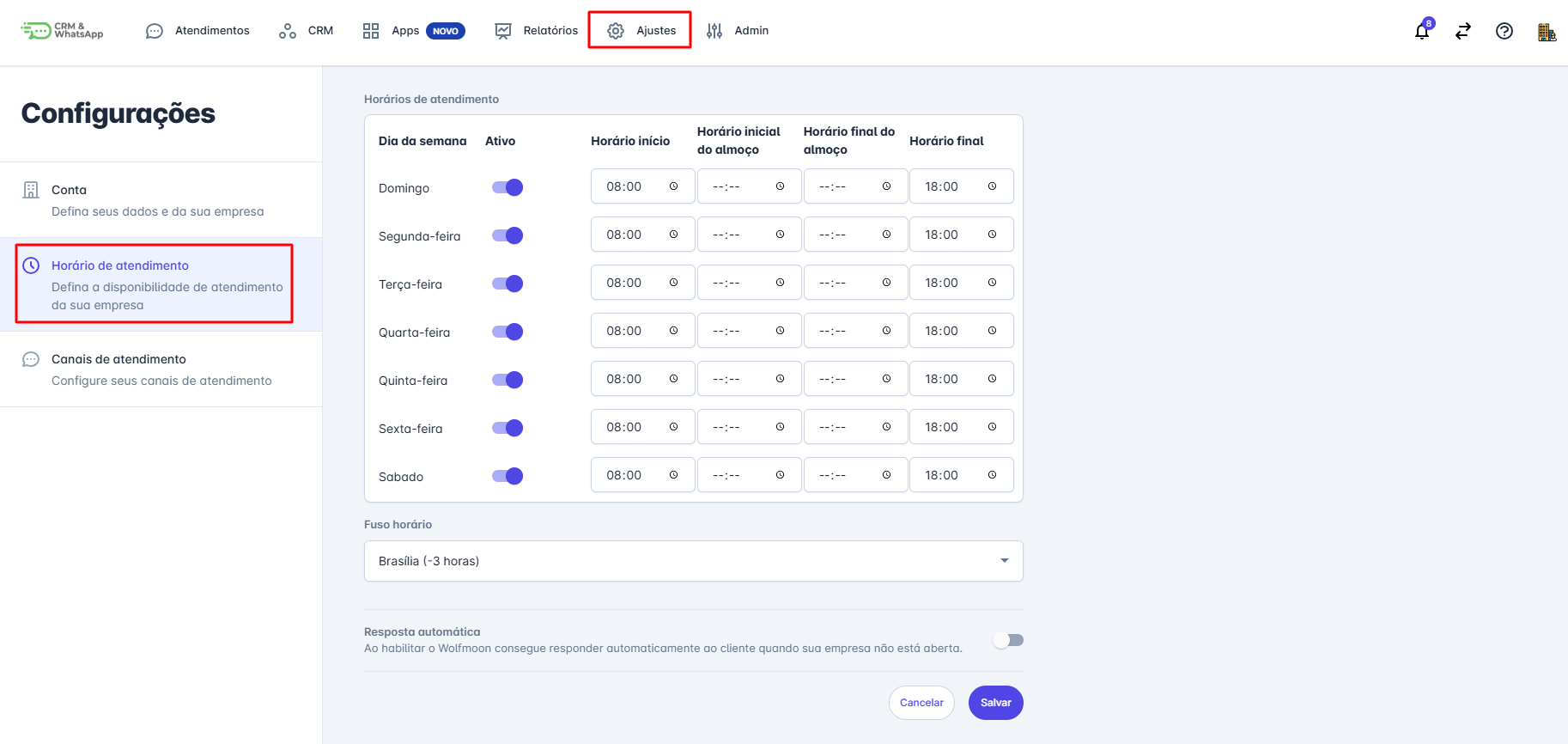Click the swap arrows icon in header

click(x=1463, y=32)
